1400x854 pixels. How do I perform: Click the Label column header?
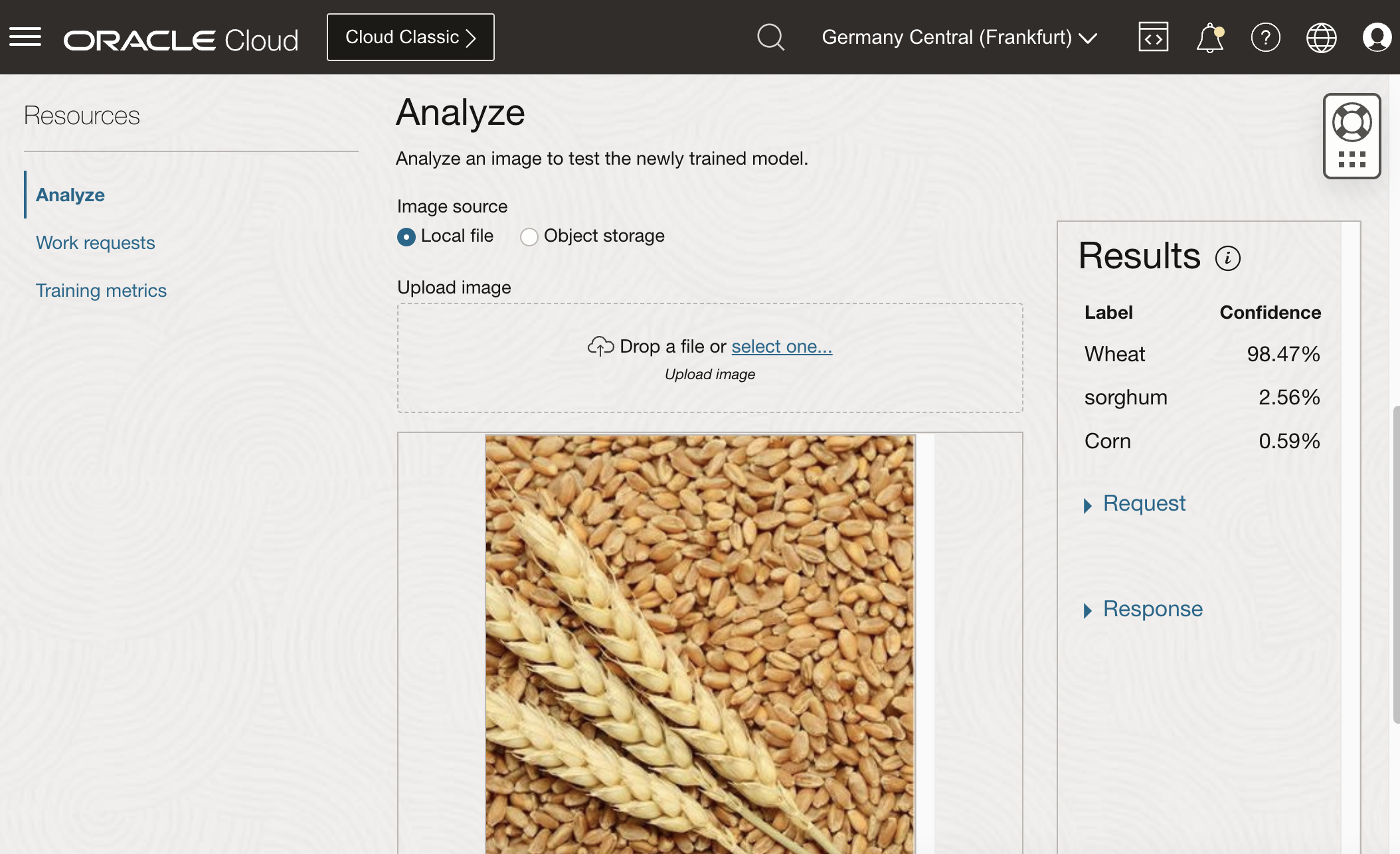click(1108, 312)
